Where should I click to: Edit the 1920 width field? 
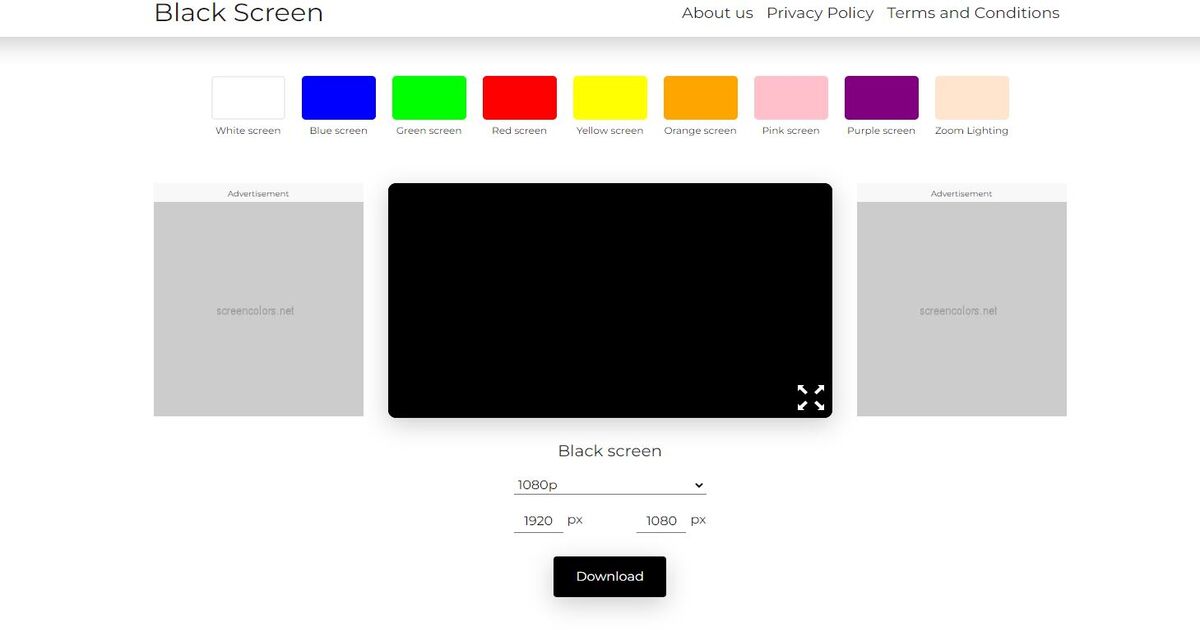(538, 520)
